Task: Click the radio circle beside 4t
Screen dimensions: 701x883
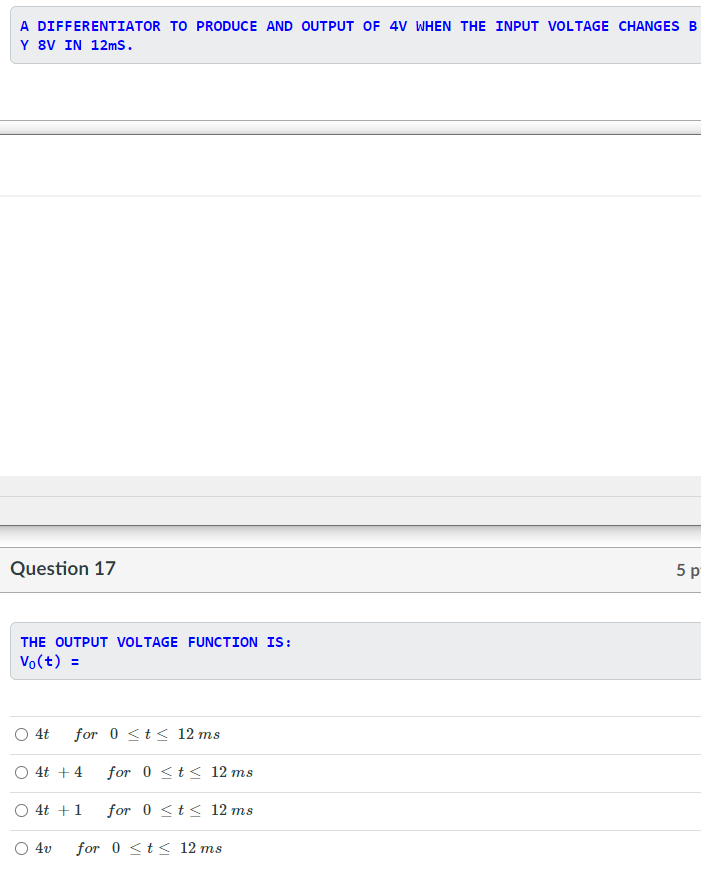Action: tap(21, 733)
